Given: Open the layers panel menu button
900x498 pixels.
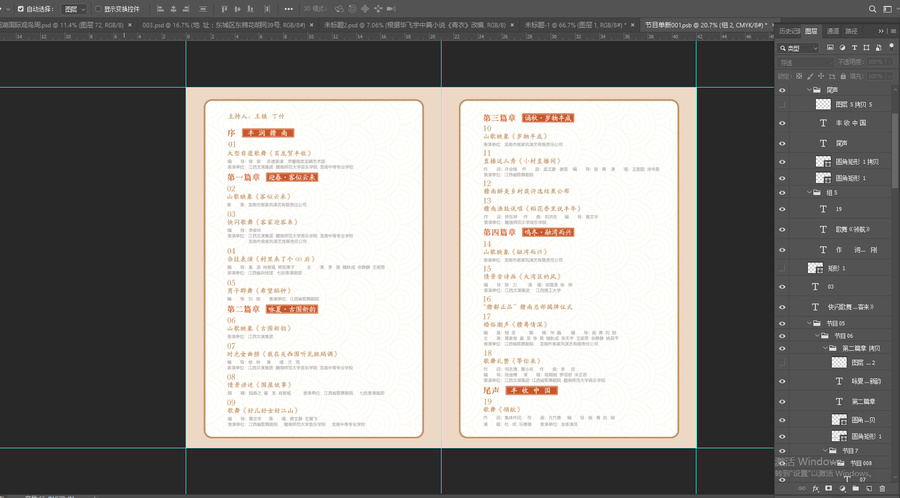Looking at the screenshot, I should (891, 31).
